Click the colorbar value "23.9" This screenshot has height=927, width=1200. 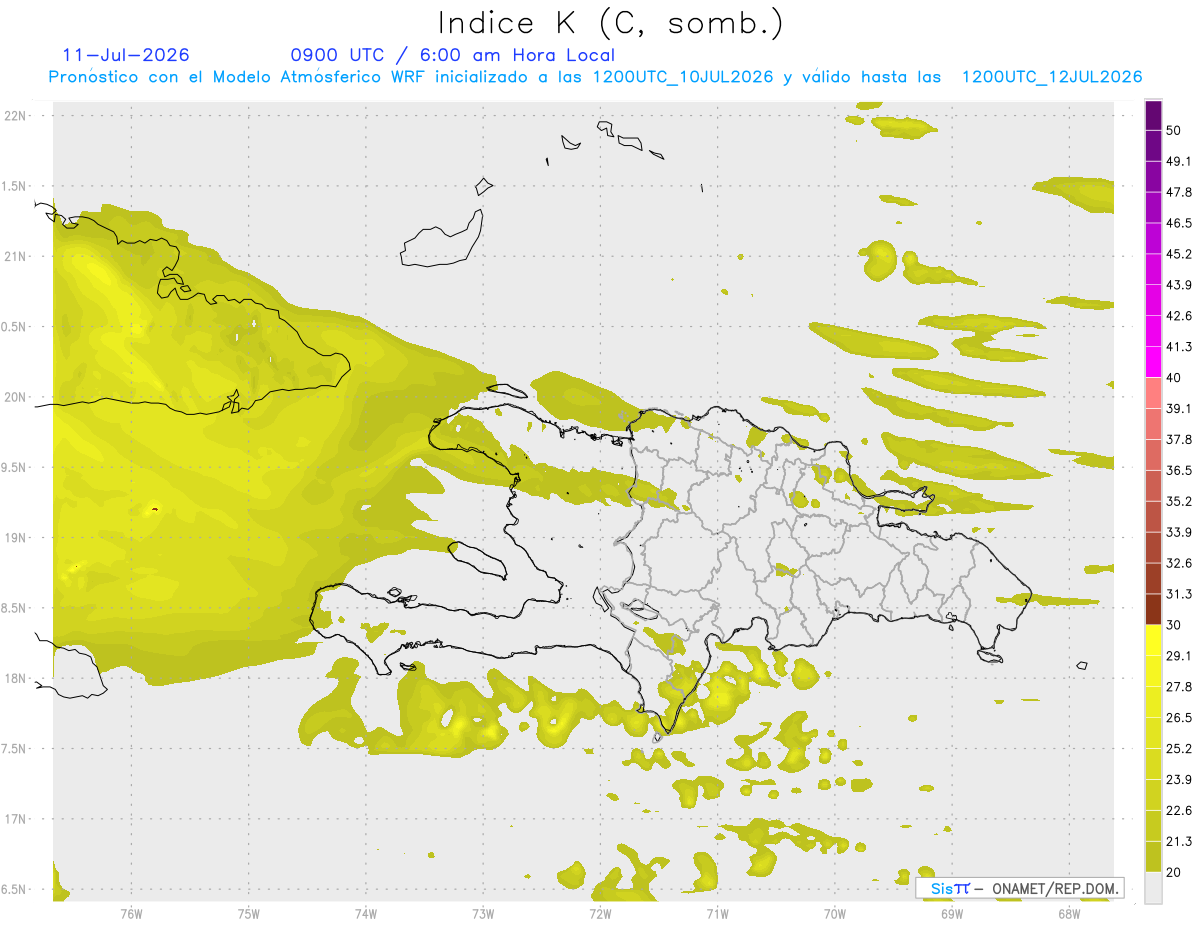(1179, 781)
